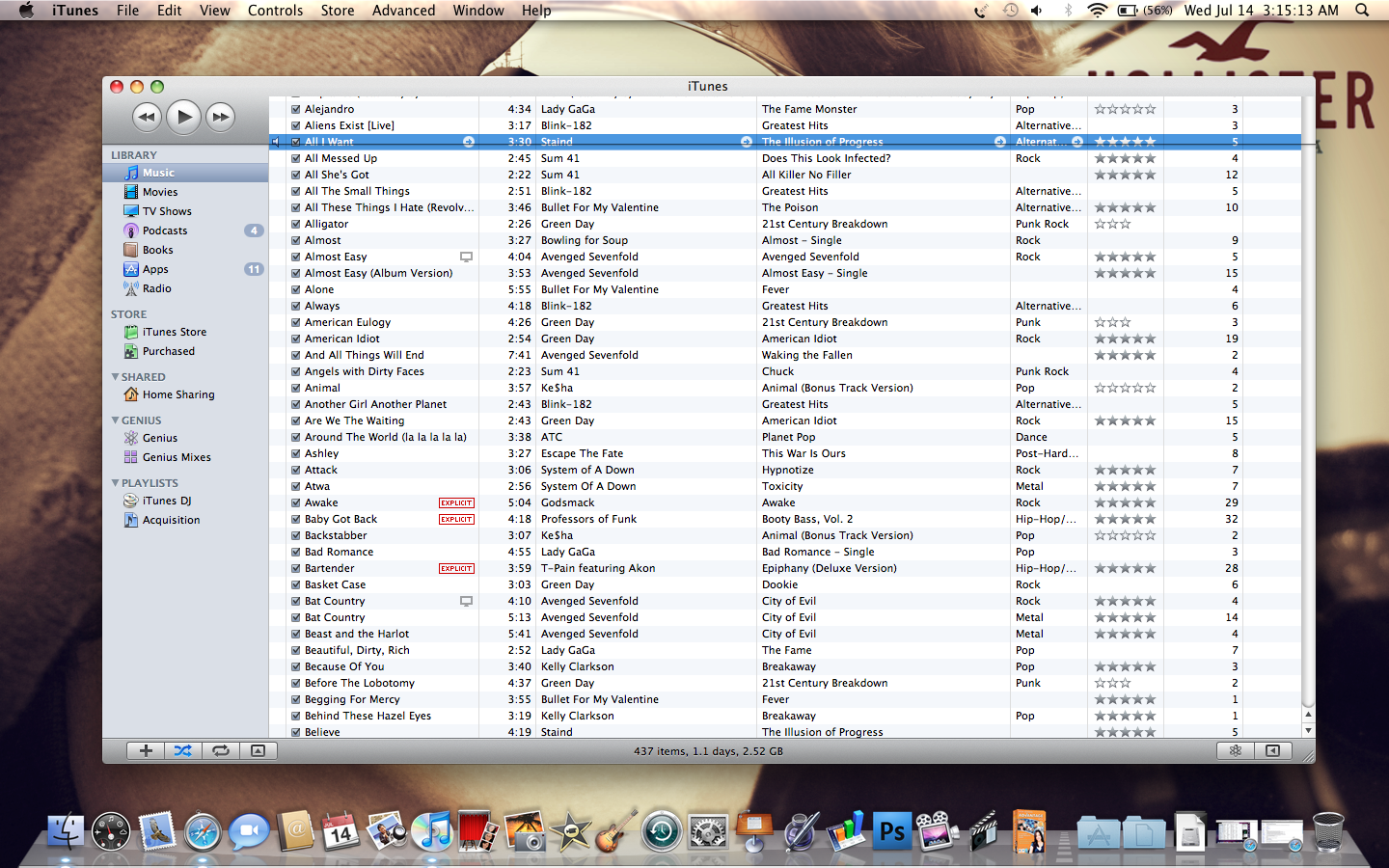The width and height of the screenshot is (1389, 868).
Task: Start Genius with the atom button
Action: (1235, 750)
